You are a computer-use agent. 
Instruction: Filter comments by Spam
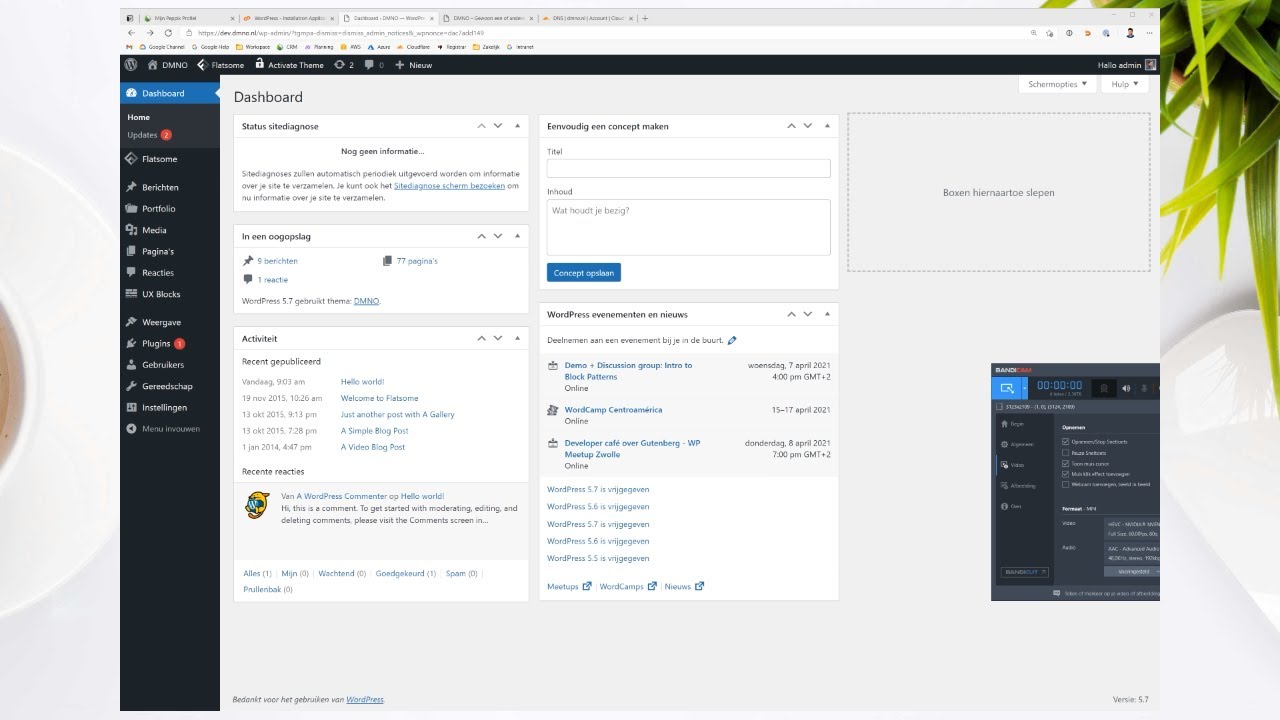pos(455,574)
